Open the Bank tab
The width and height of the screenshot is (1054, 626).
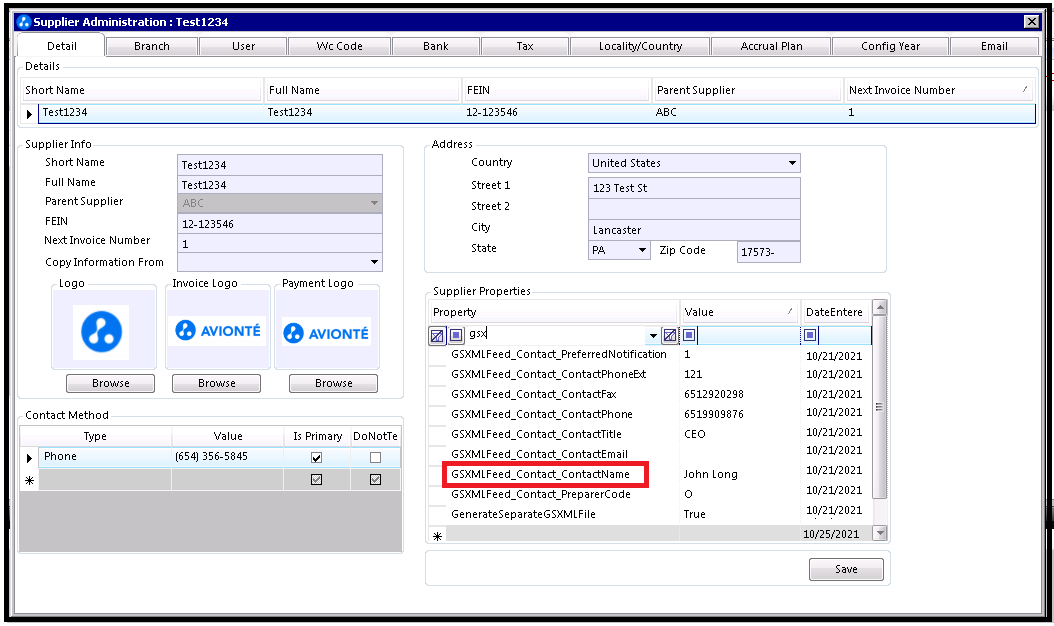tap(436, 46)
